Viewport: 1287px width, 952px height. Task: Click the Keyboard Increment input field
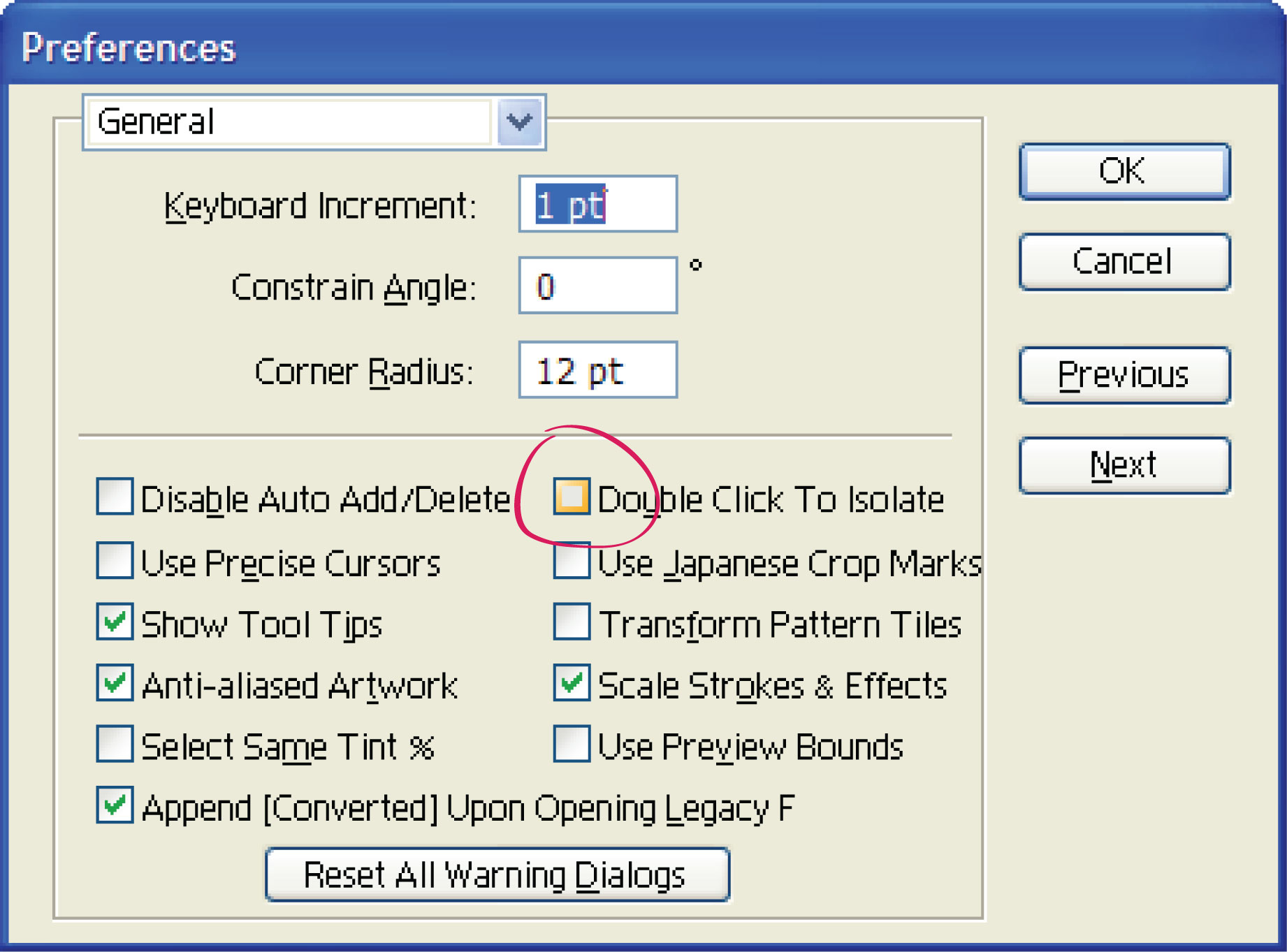(x=597, y=205)
